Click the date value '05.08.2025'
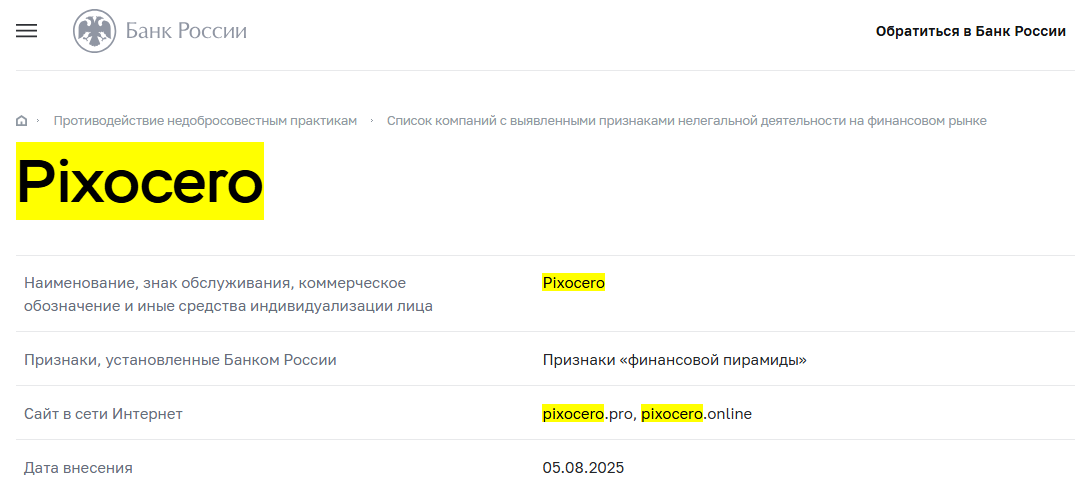Screen dimensions: 1075x492 click(583, 468)
